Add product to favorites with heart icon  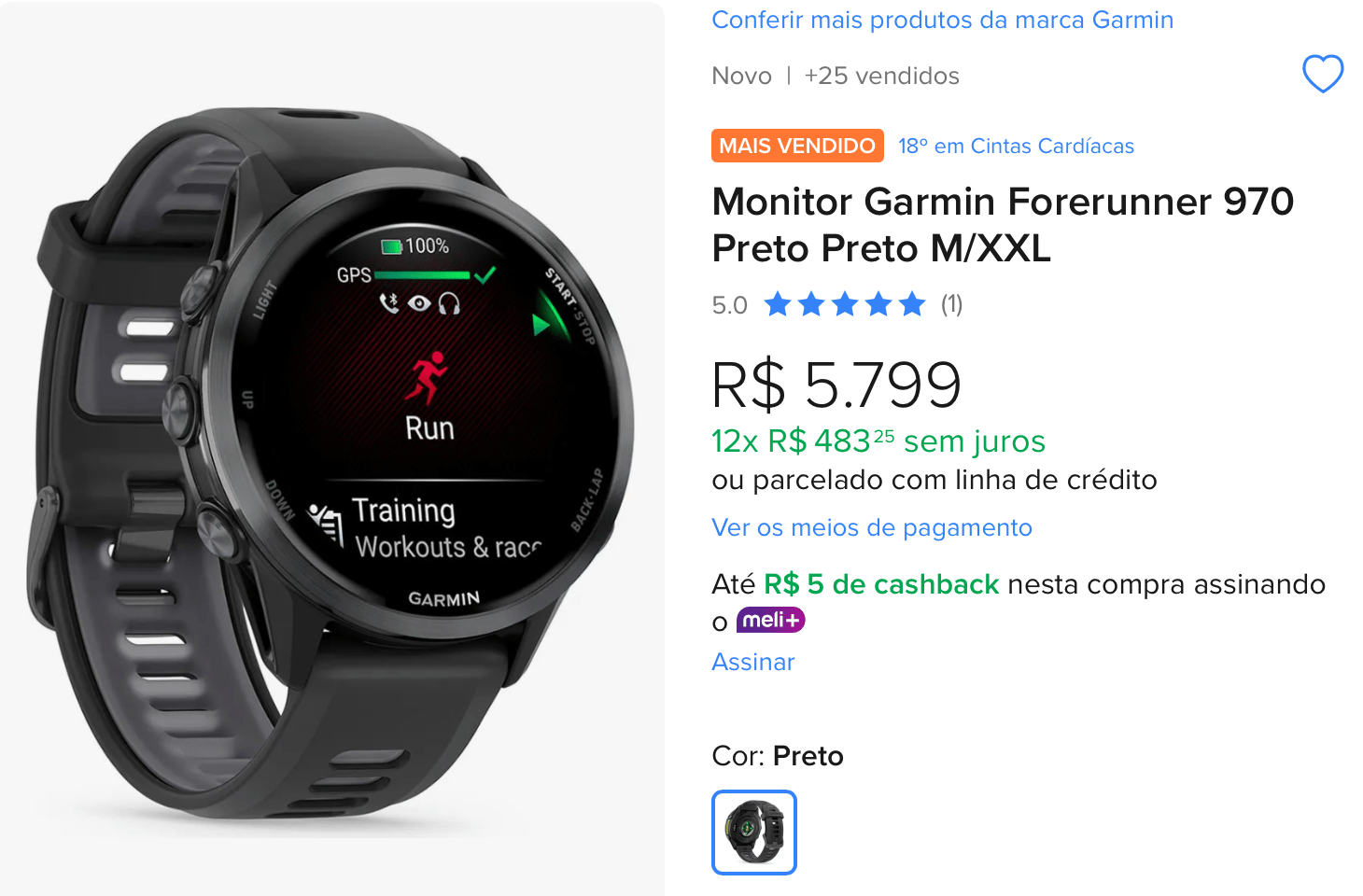(x=1323, y=74)
